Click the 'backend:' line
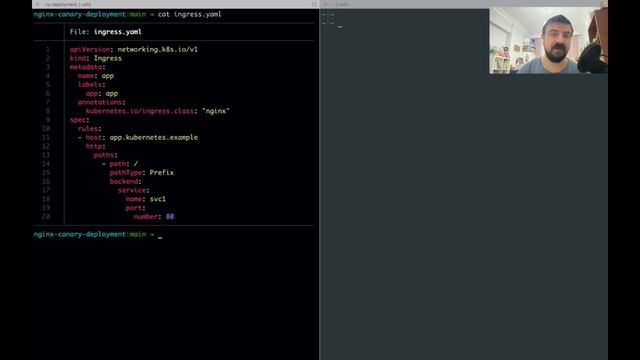This screenshot has width=640, height=360. [125, 182]
